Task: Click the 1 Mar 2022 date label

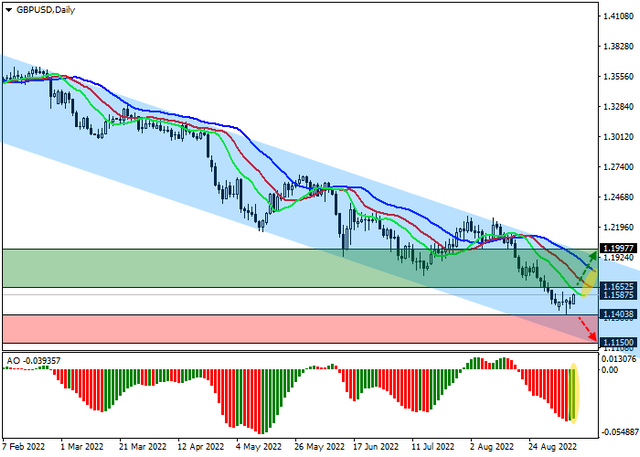Action: [x=82, y=447]
